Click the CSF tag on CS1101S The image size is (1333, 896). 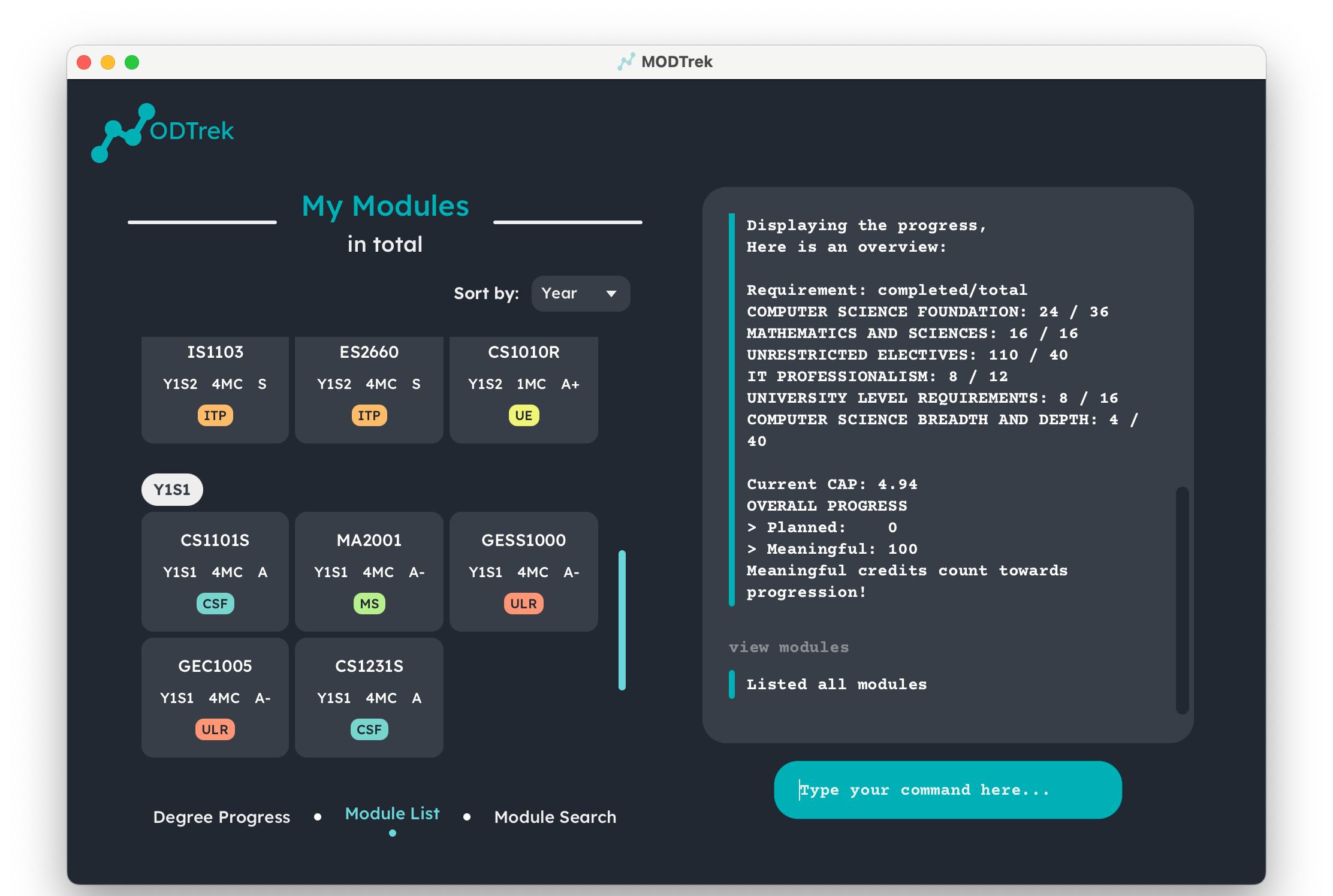coord(215,604)
